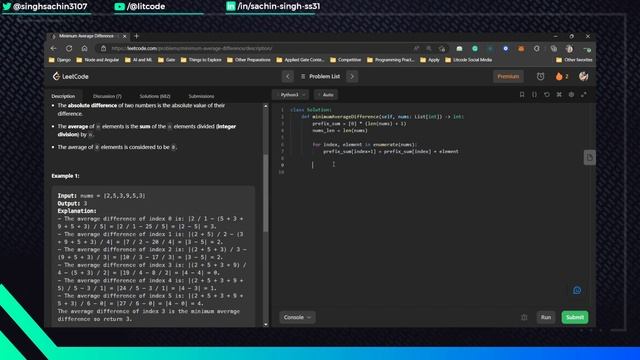Click the icon left of Run button
Viewport: 640px width, 360px height.
coord(524,317)
